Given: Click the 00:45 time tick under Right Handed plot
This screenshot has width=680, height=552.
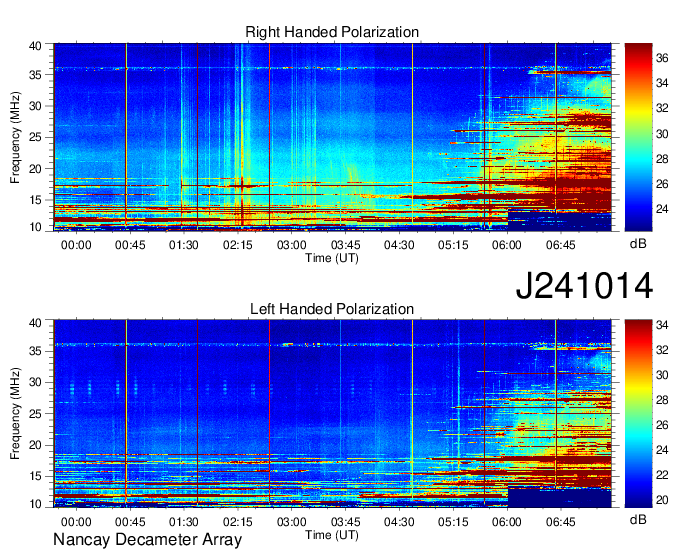Looking at the screenshot, I should click(x=130, y=245).
